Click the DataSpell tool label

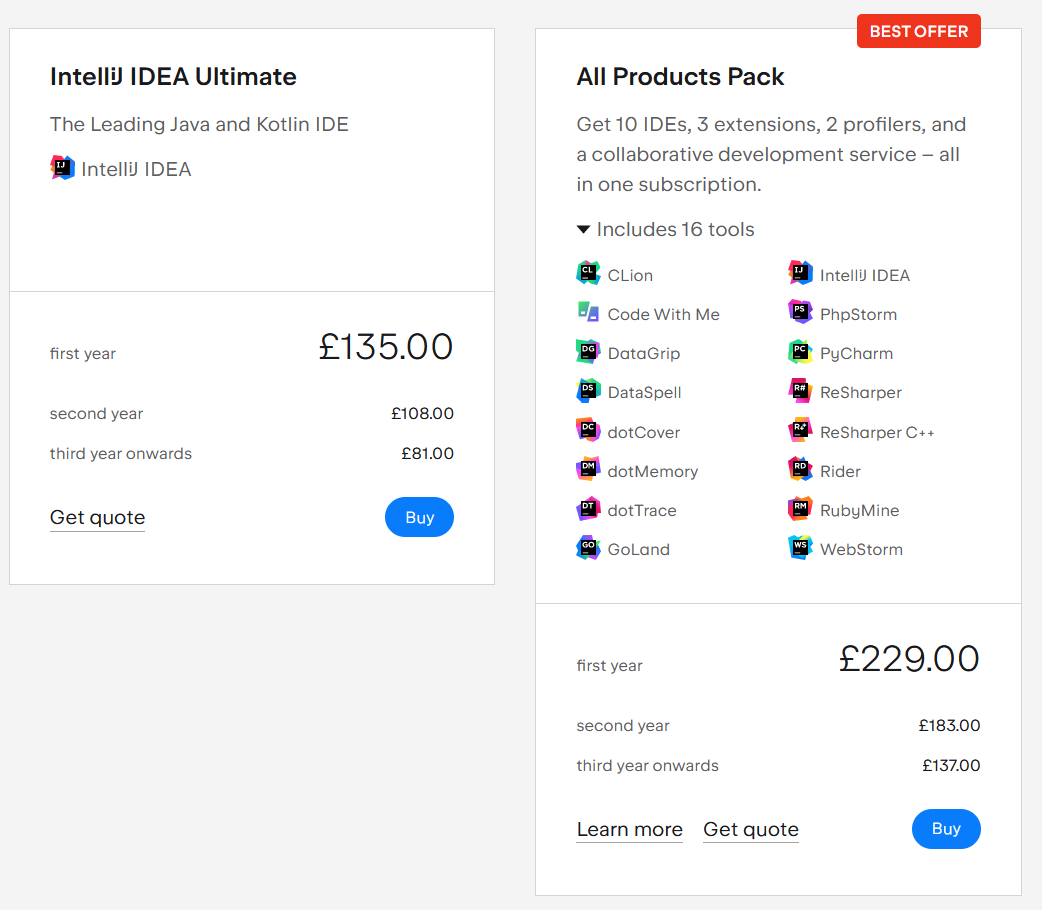(644, 392)
